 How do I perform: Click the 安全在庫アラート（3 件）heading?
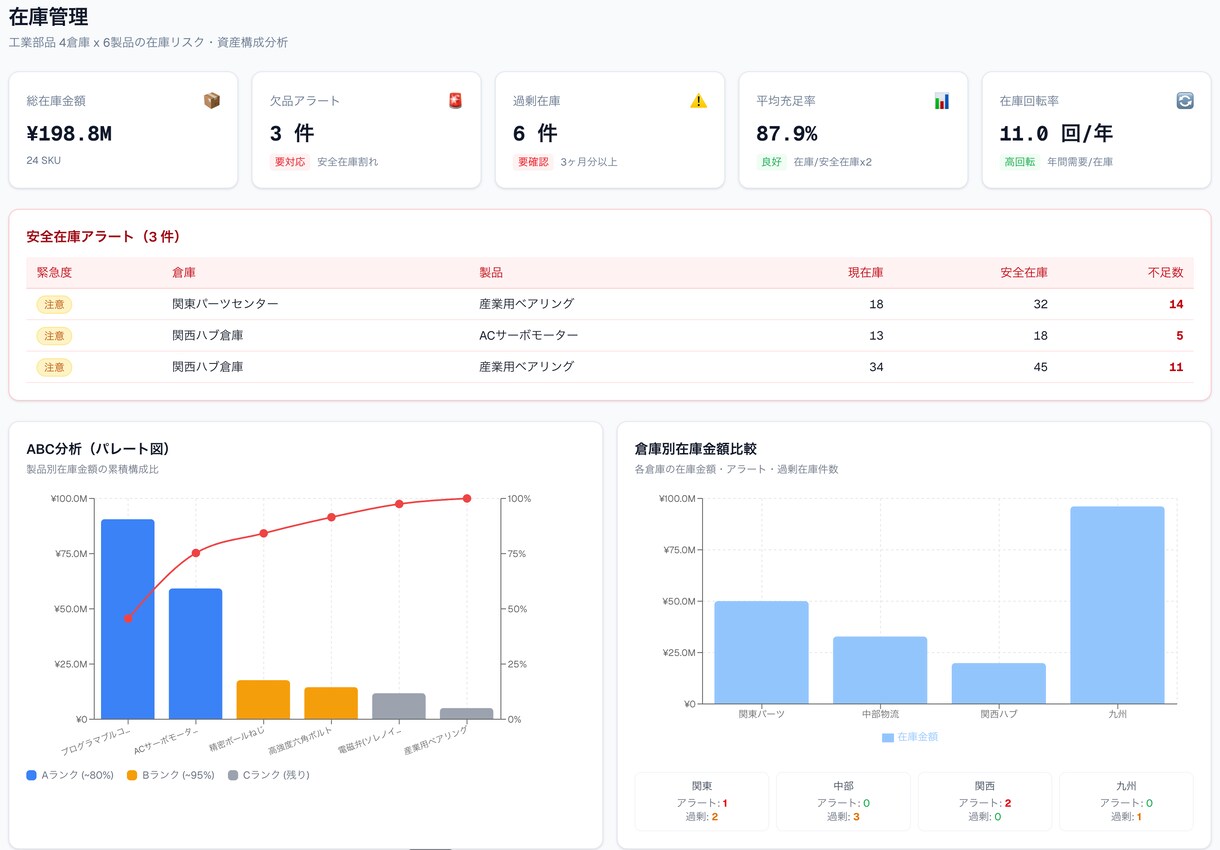[103, 237]
